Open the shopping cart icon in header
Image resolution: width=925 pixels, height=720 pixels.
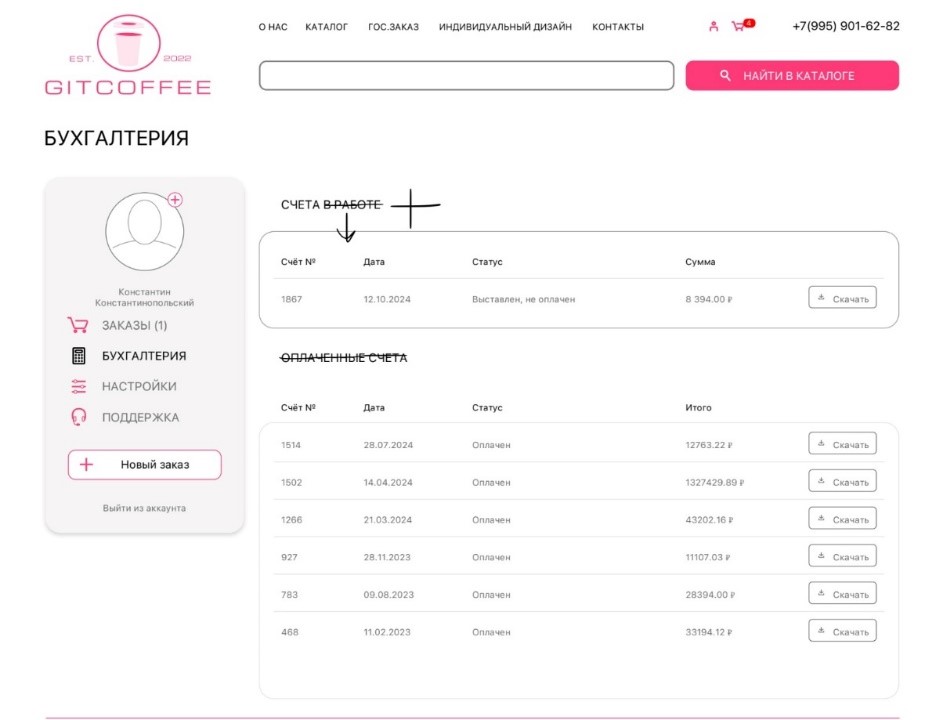pyautogui.click(x=738, y=26)
